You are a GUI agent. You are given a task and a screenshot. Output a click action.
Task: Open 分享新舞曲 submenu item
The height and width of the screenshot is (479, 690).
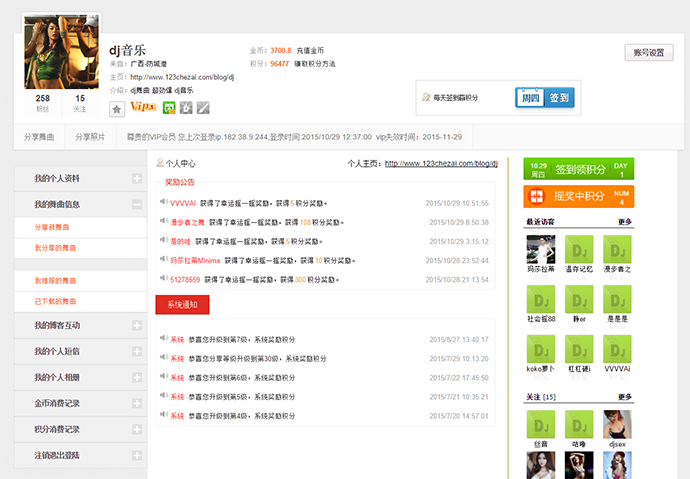[x=52, y=227]
